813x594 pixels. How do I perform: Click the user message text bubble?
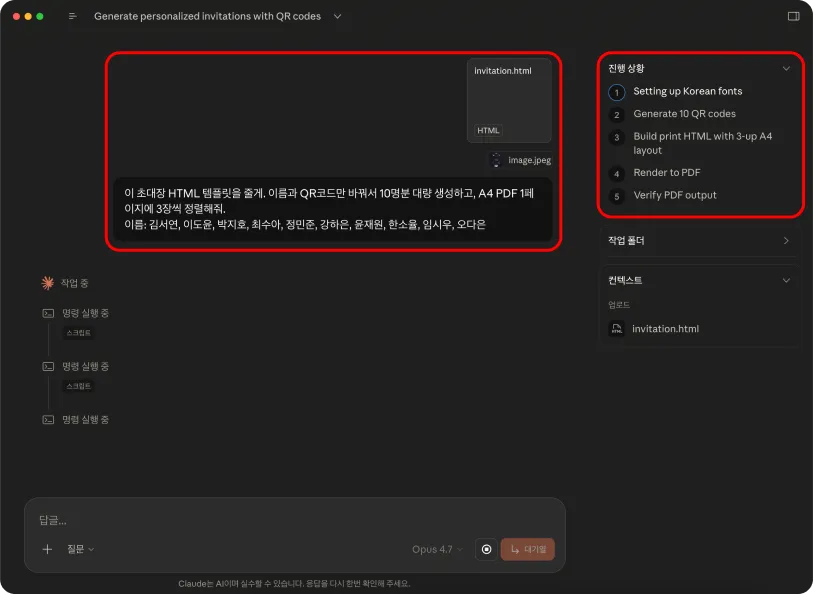[333, 209]
